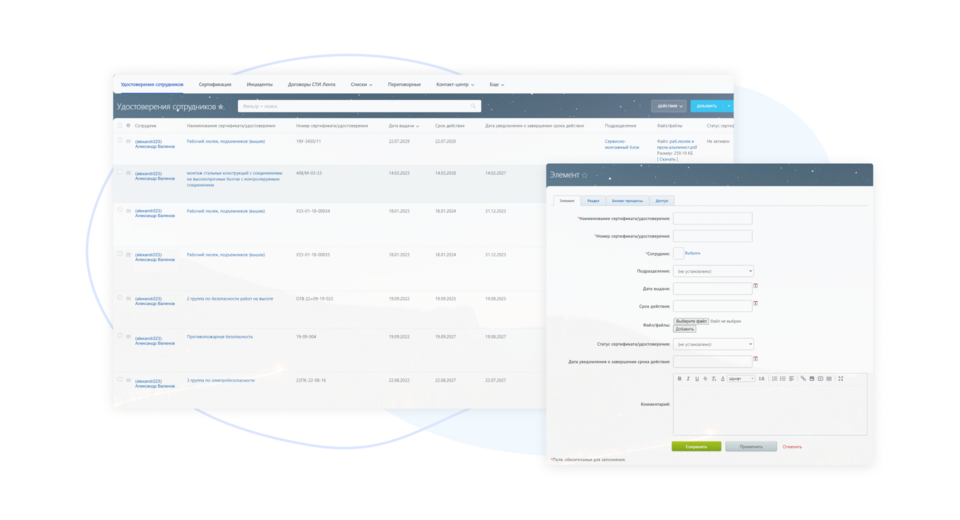
Task: Switch to the Бизнес процессы tab
Action: 627,201
